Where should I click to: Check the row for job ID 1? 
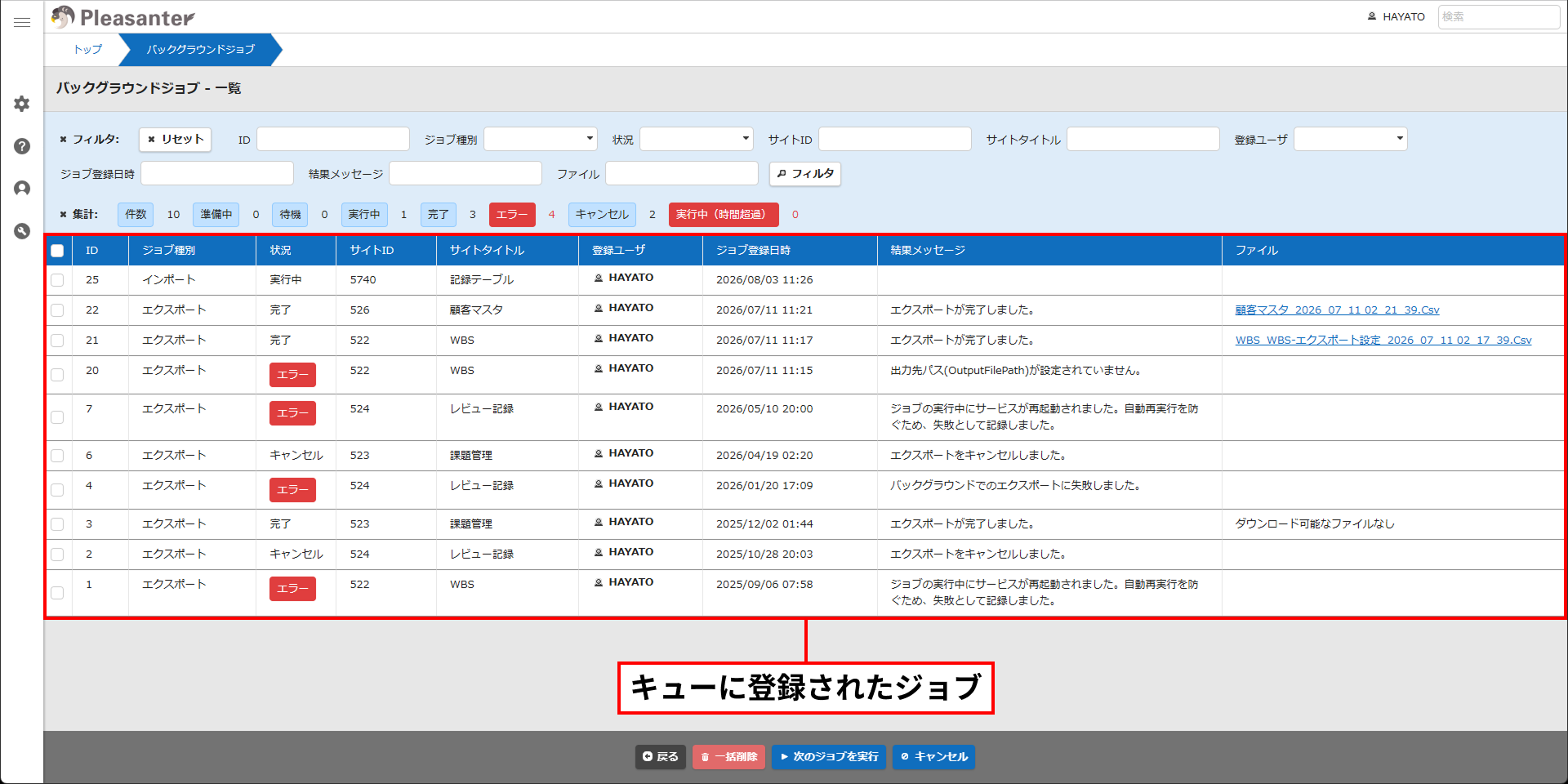click(57, 593)
